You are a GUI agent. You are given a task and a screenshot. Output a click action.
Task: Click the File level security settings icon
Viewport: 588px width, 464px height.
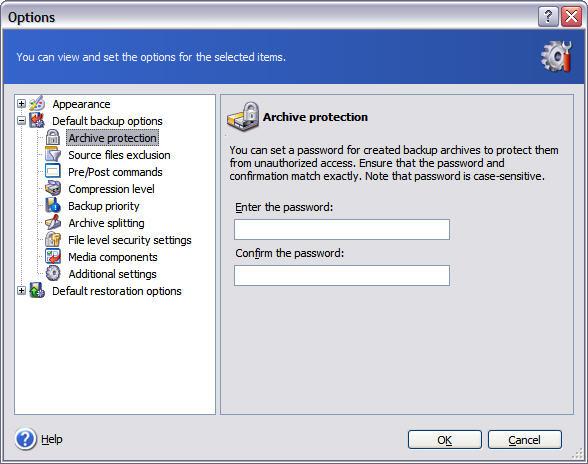point(53,240)
